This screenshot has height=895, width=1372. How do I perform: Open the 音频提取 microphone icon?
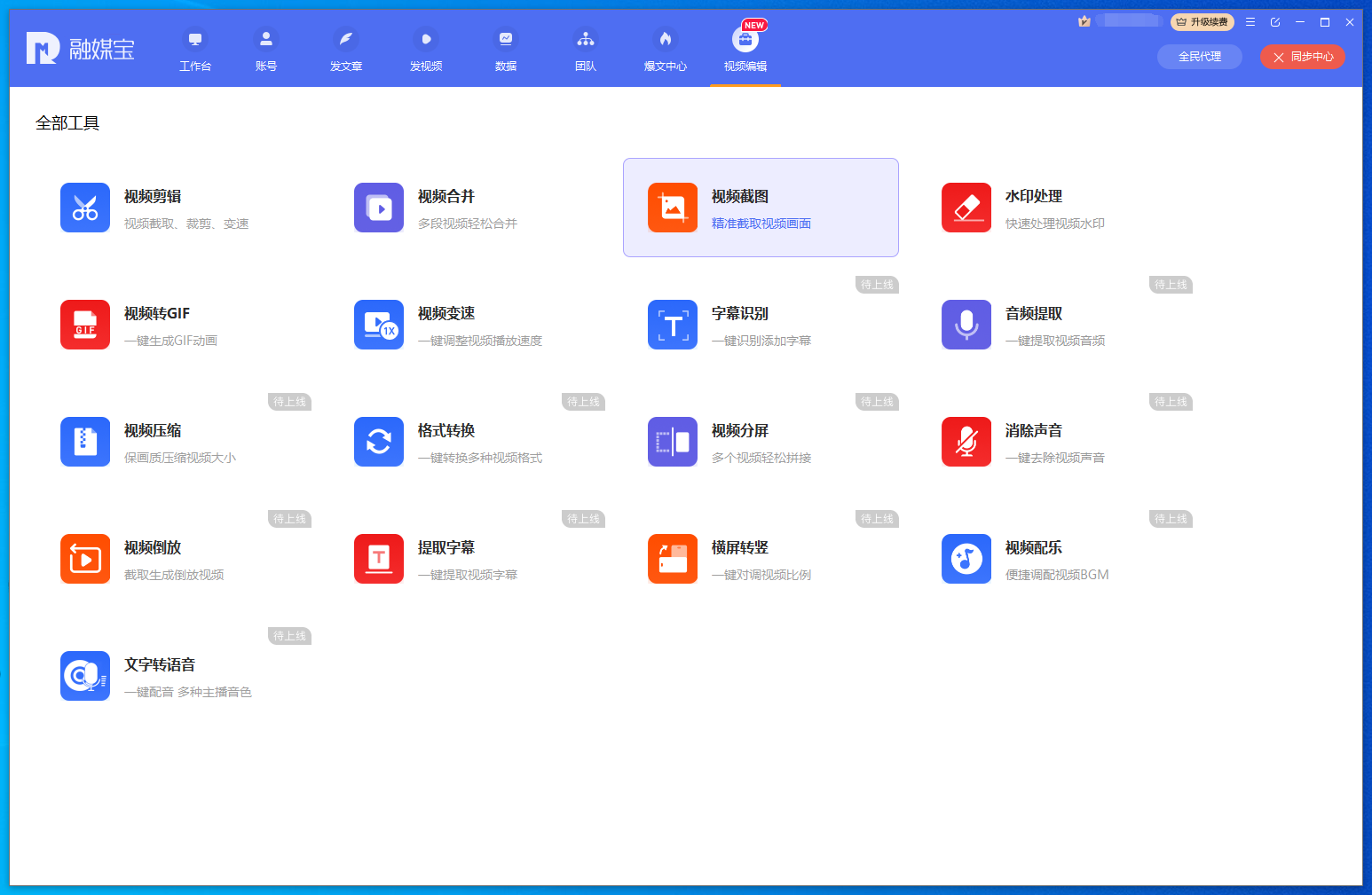(966, 325)
